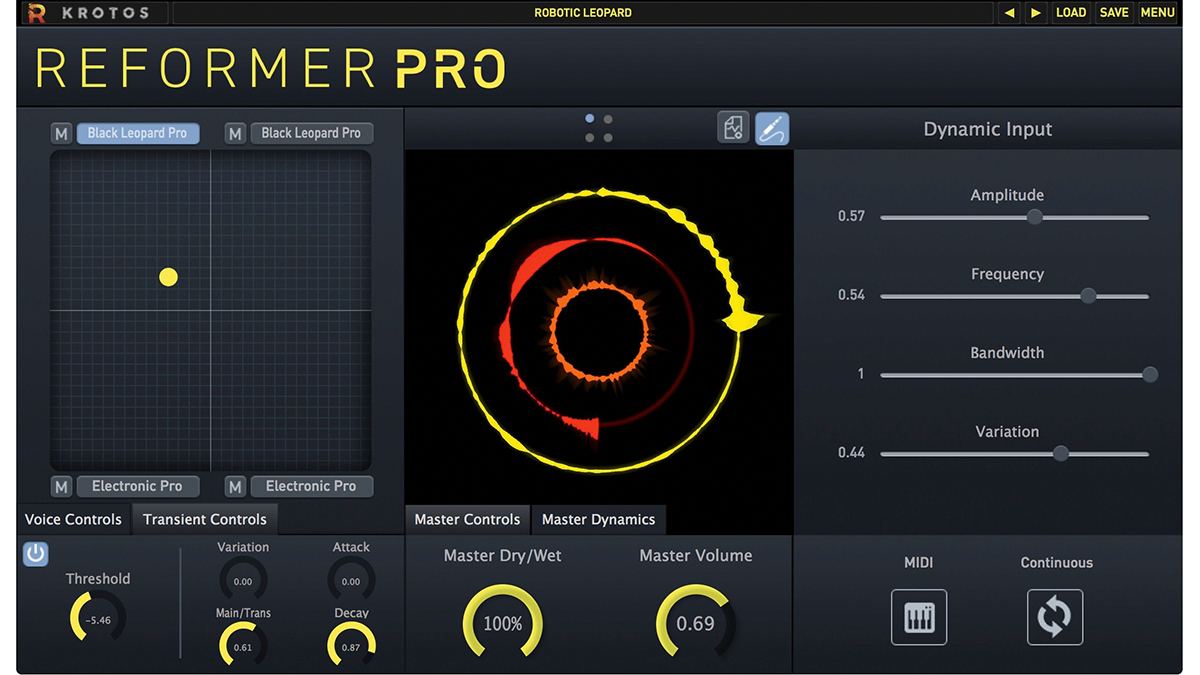Click the Main/Trans knob
Image resolution: width=1200 pixels, height=675 pixels.
point(243,645)
